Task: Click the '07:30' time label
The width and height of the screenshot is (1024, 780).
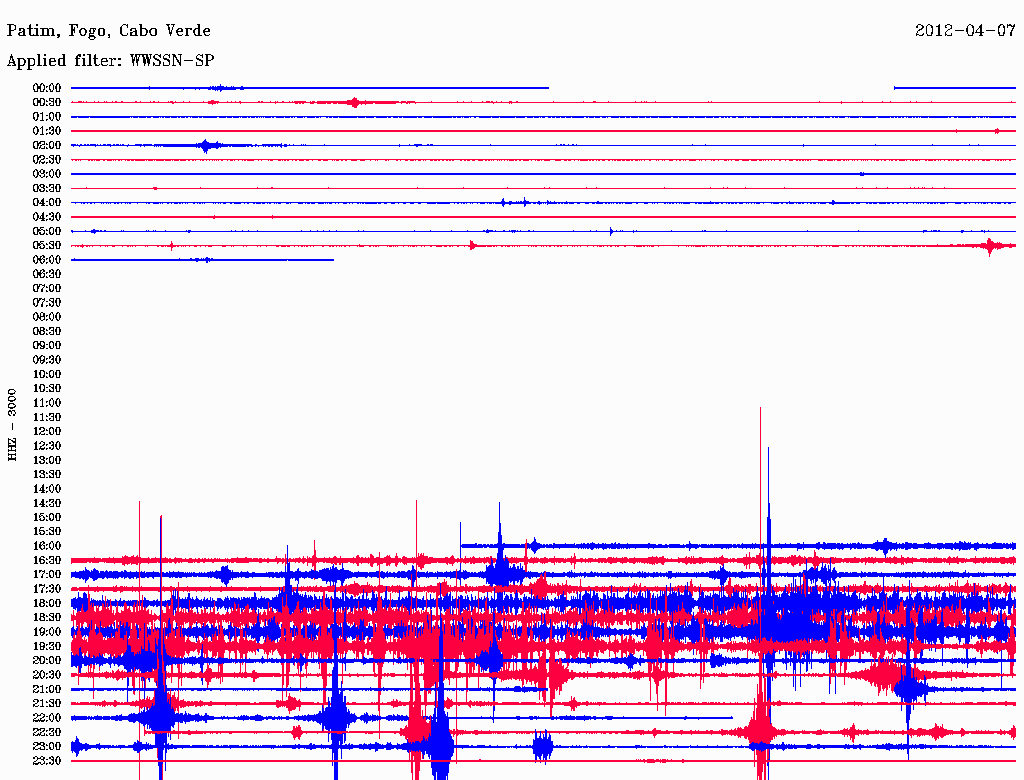Action: 47,302
